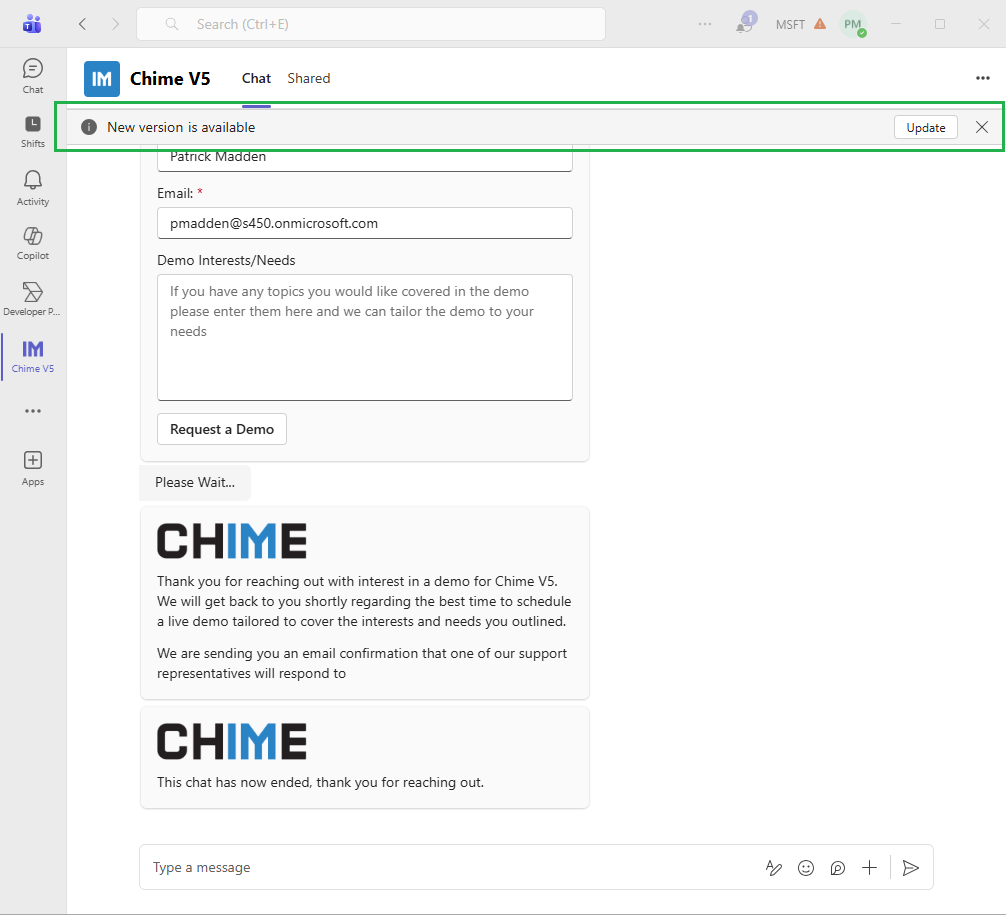Open Chat in the left sidebar
This screenshot has width=1006, height=915.
coord(33,76)
